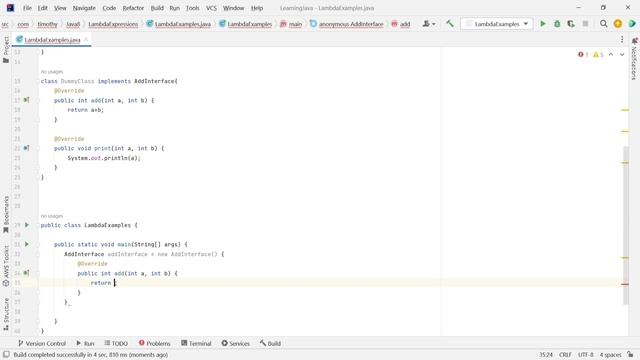Open editor tab options three-dot menu
The height and width of the screenshot is (360, 640).
pyautogui.click(x=622, y=39)
